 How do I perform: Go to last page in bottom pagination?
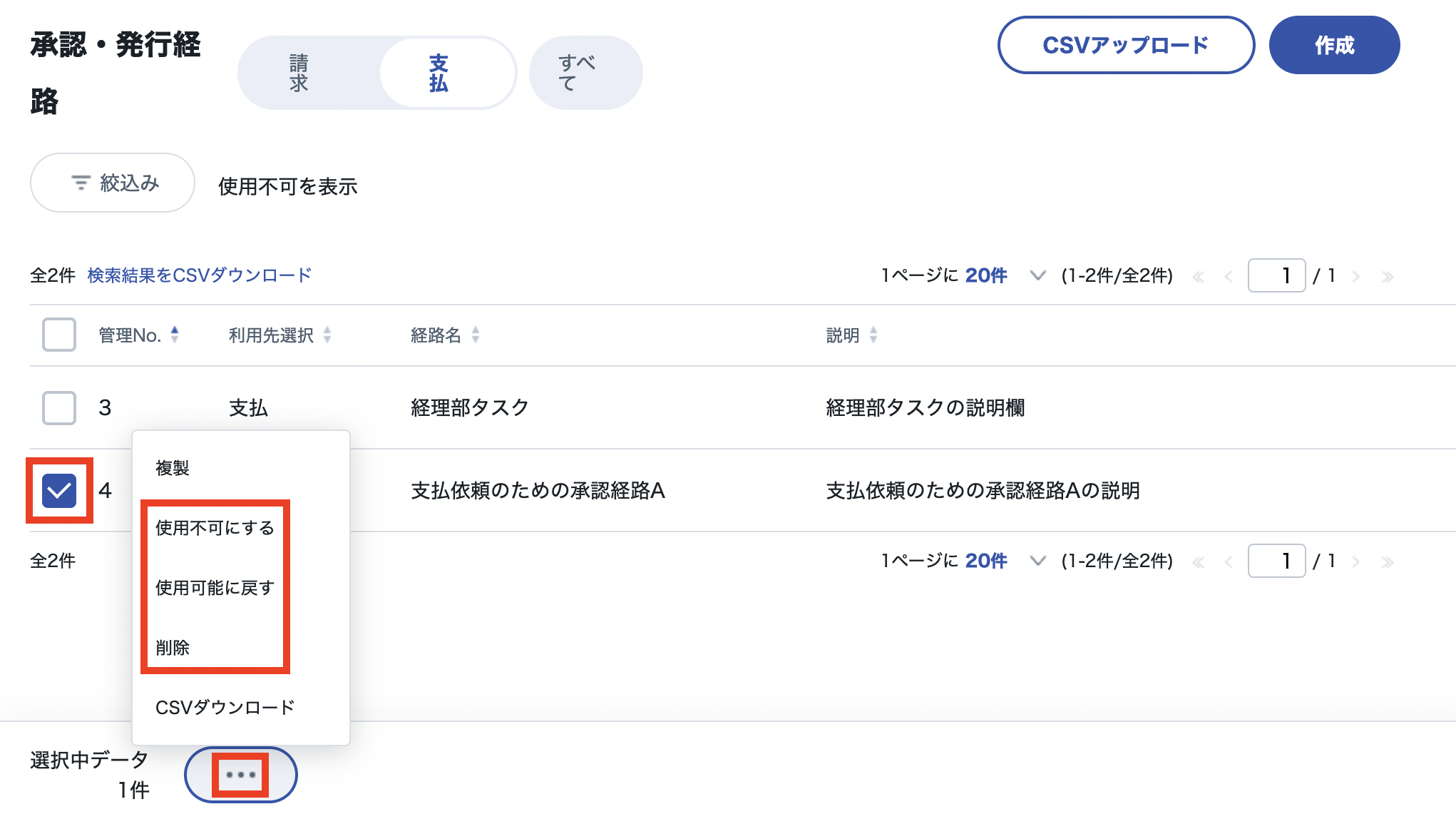1387,562
